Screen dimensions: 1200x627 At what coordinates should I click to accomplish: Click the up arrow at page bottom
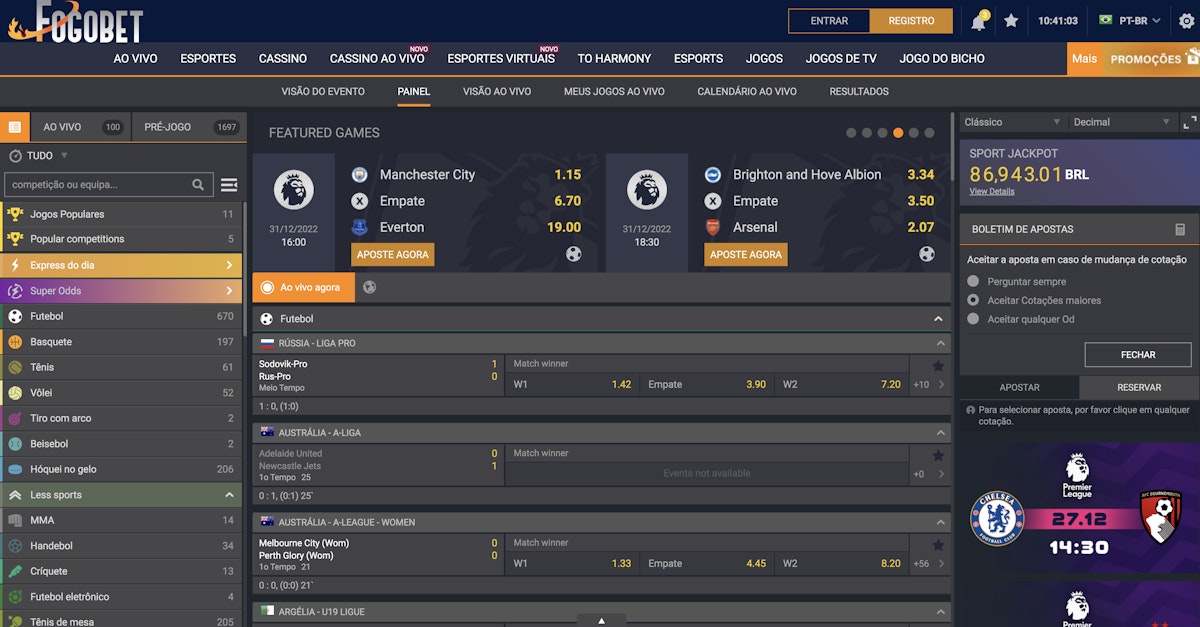pos(602,621)
